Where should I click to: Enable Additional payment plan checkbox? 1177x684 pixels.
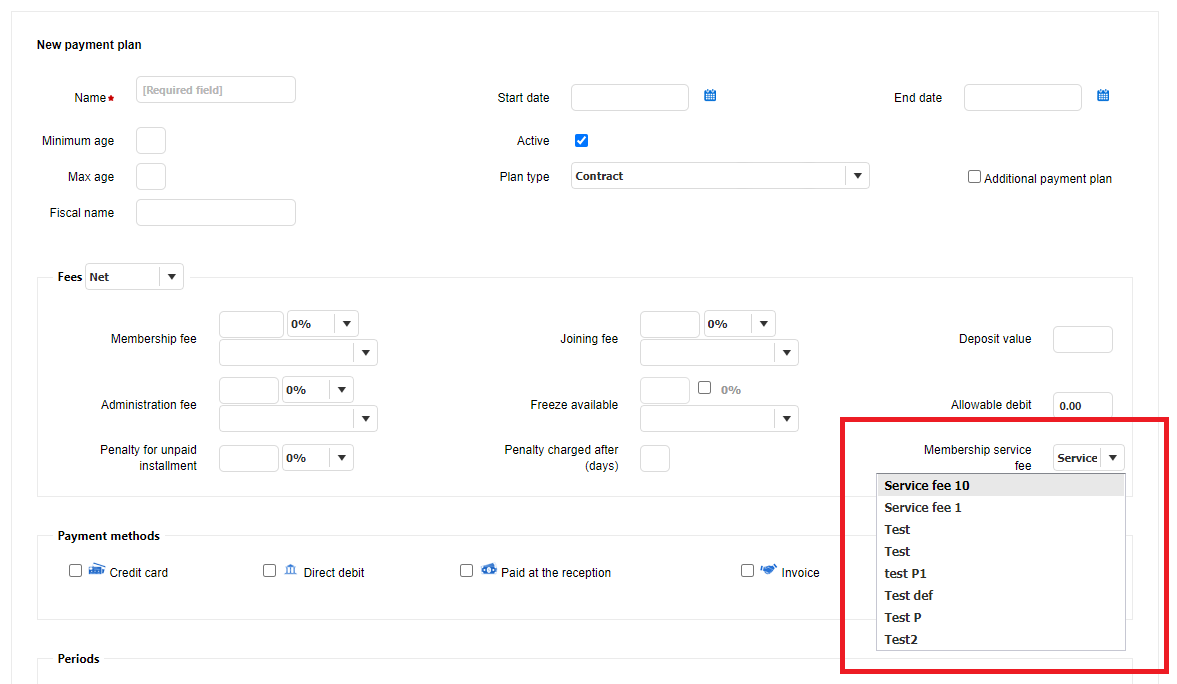pyautogui.click(x=974, y=177)
